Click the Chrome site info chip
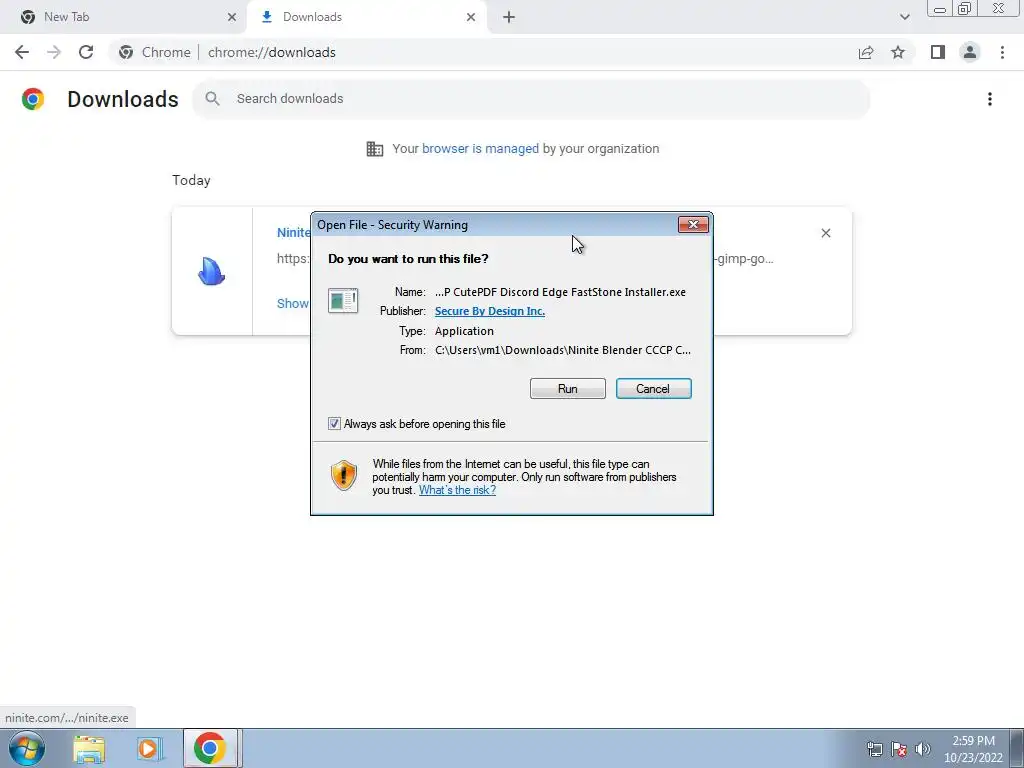Image resolution: width=1024 pixels, height=768 pixels. (x=155, y=52)
